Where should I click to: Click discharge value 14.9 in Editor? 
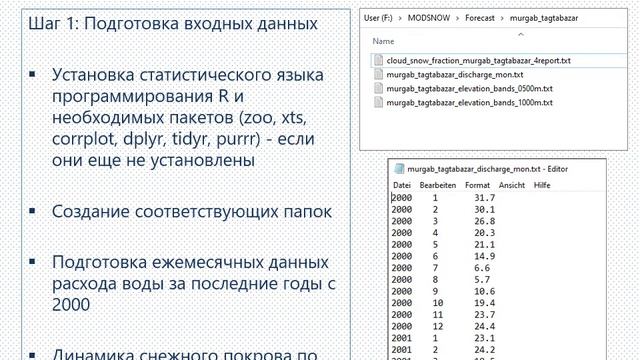point(484,256)
